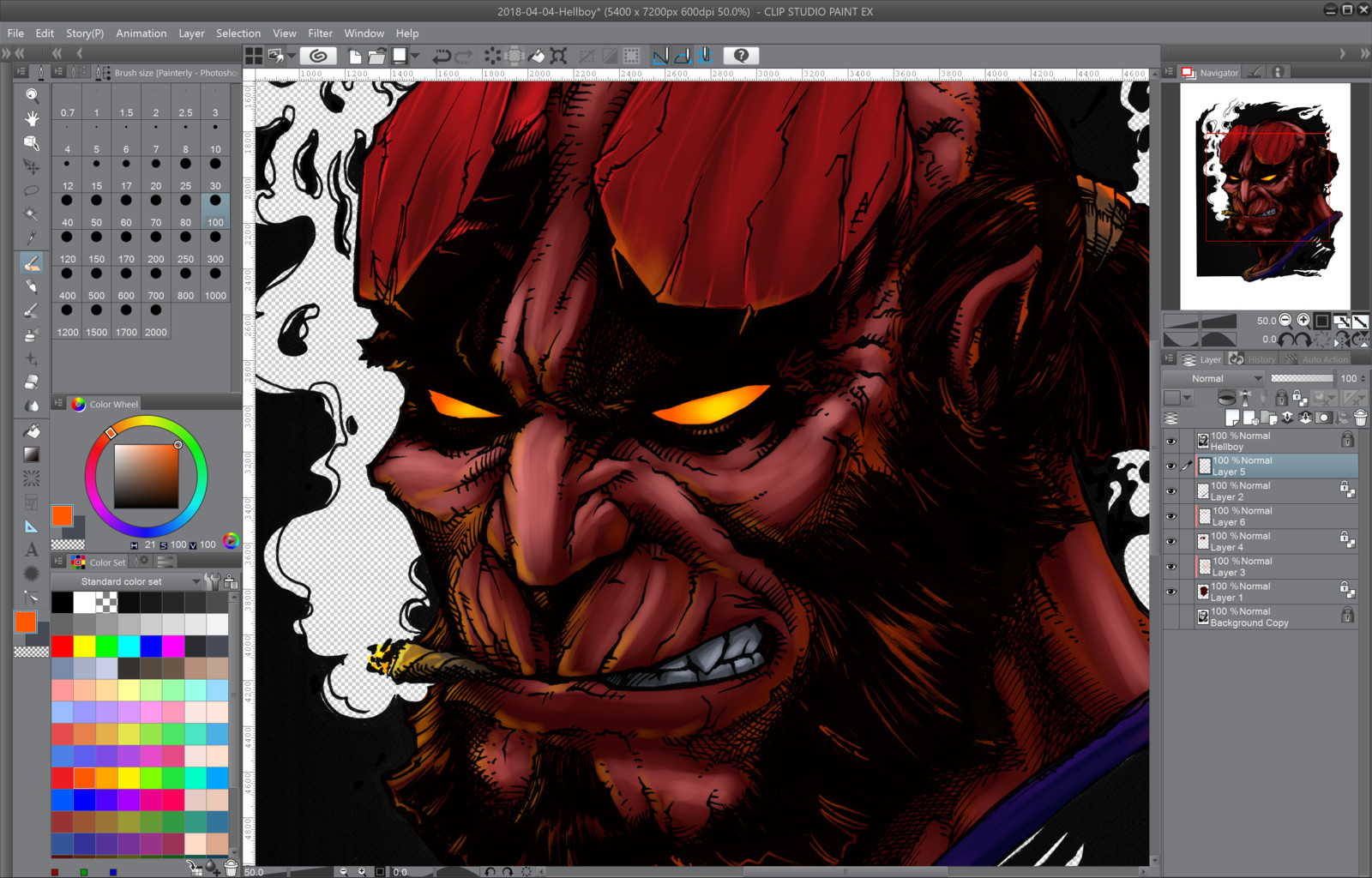The image size is (1372, 878).
Task: Adjust the layer opacity slider
Action: (1302, 378)
